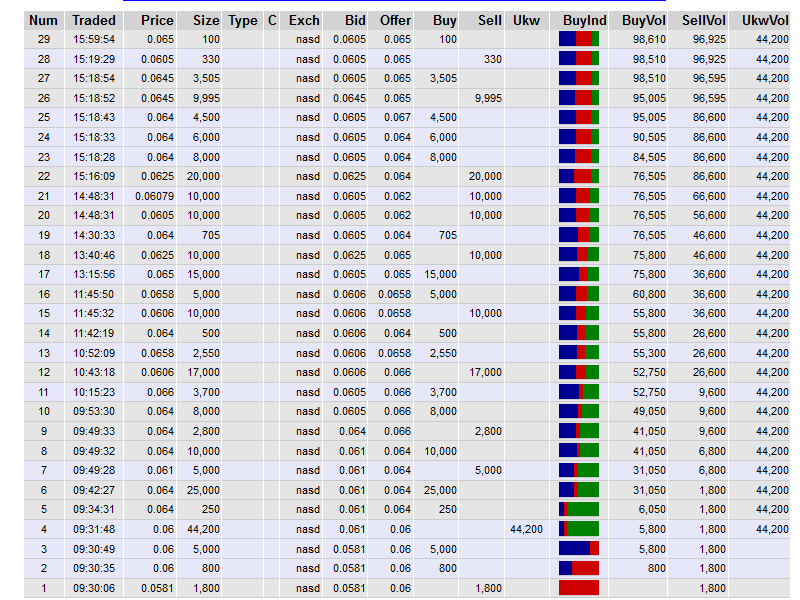Click sell value 2,800 in trade 9's row
The width and height of the screenshot is (800, 600).
pyautogui.click(x=488, y=432)
